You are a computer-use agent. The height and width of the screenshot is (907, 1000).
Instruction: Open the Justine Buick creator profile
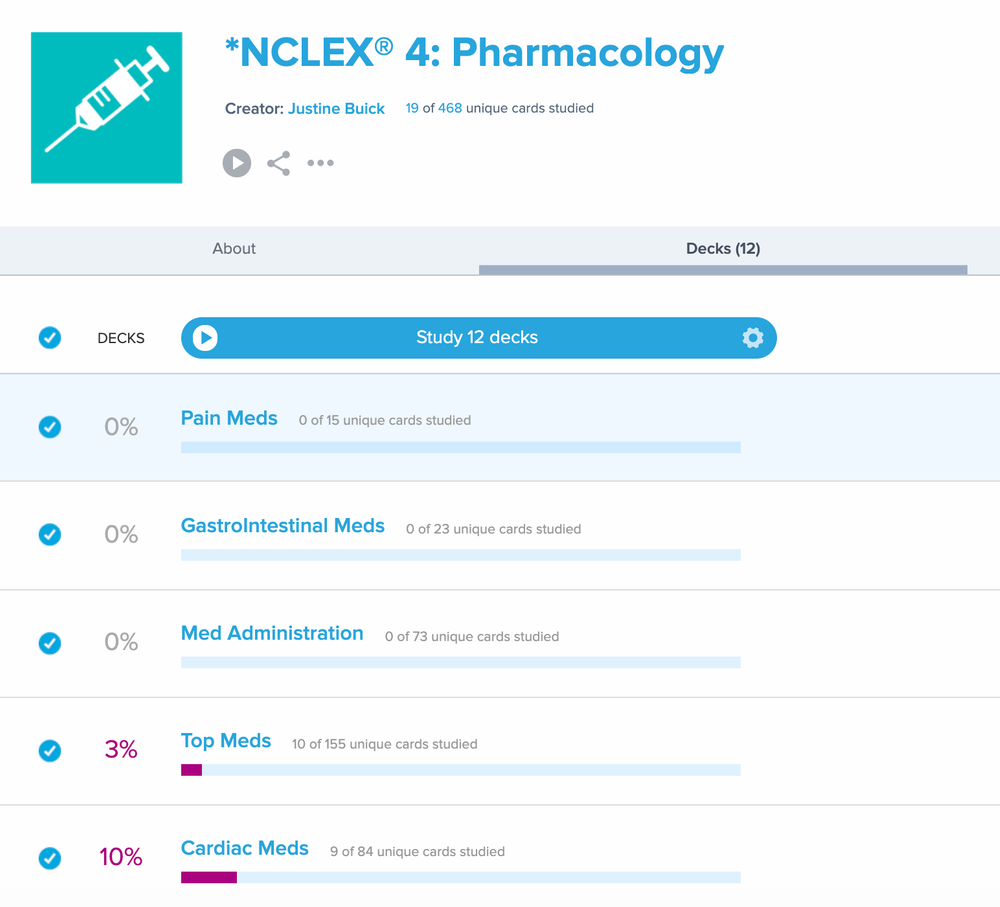point(336,108)
